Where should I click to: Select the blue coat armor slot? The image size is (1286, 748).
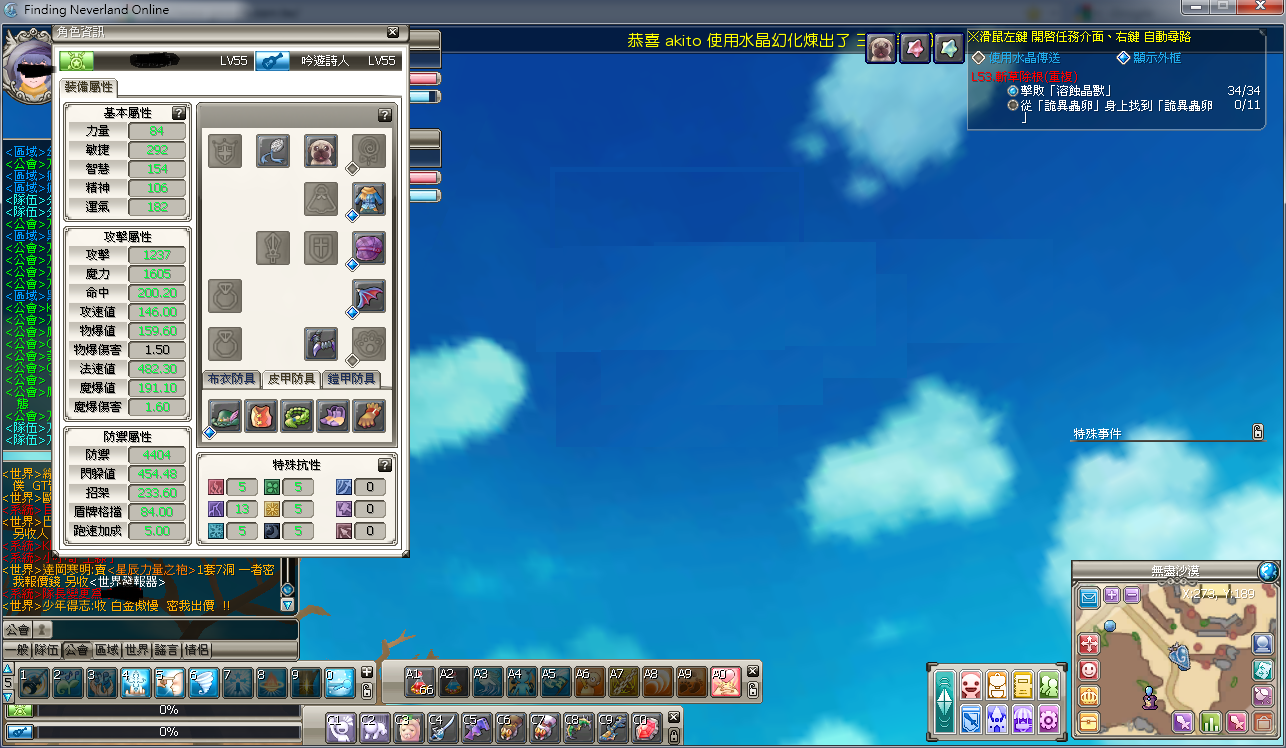click(369, 199)
